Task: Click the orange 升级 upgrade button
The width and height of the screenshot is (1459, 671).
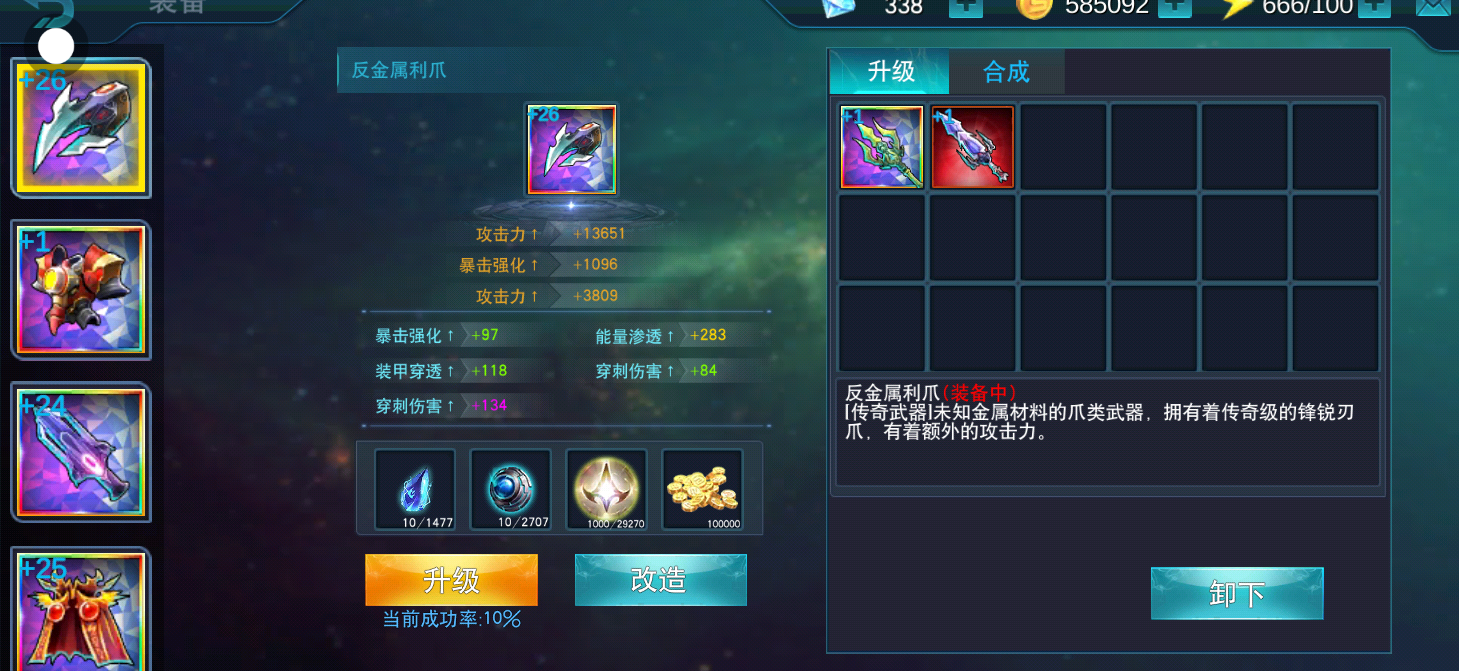Action: coord(451,580)
